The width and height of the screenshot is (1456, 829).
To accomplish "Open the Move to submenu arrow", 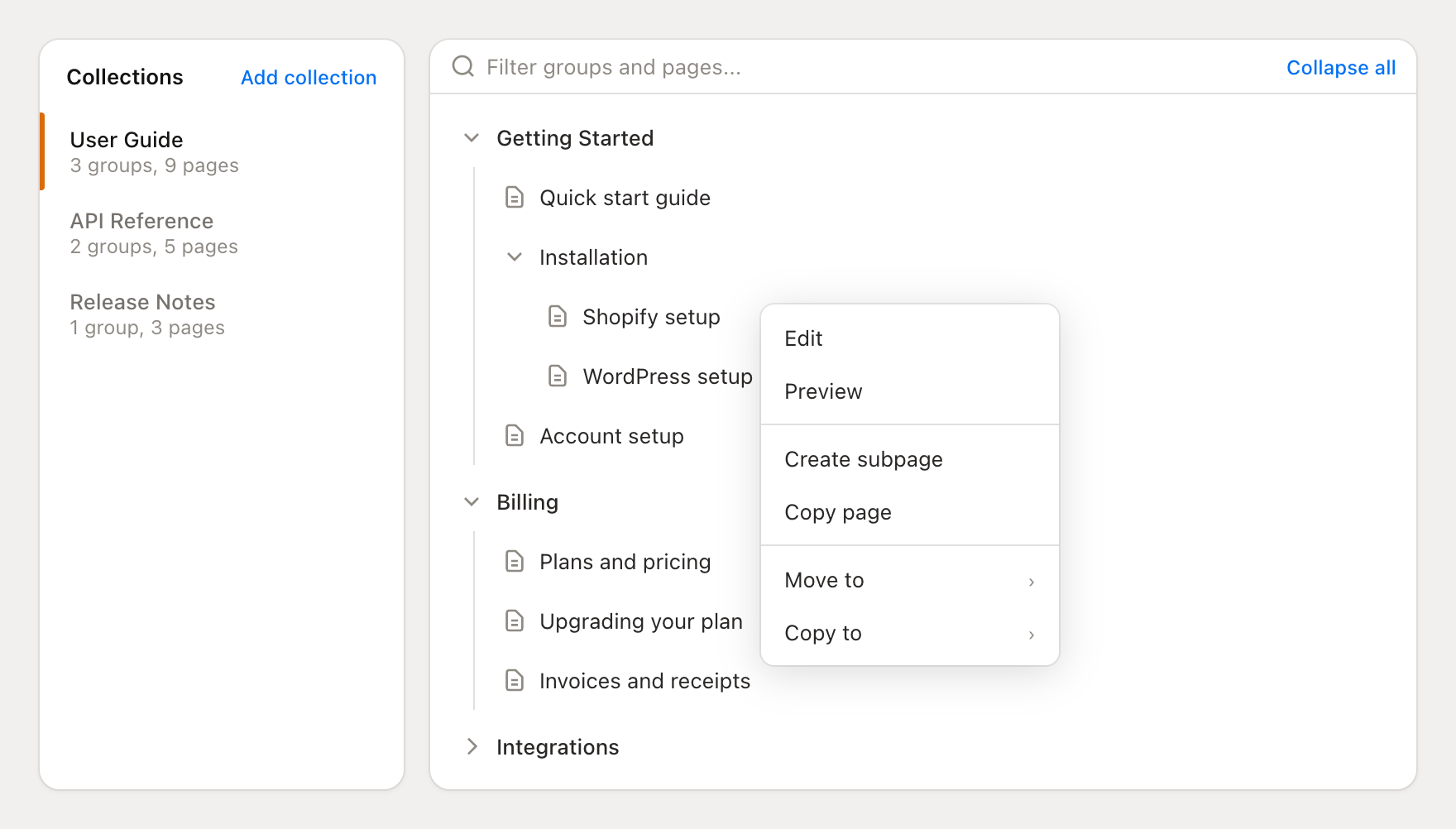I will (1031, 582).
